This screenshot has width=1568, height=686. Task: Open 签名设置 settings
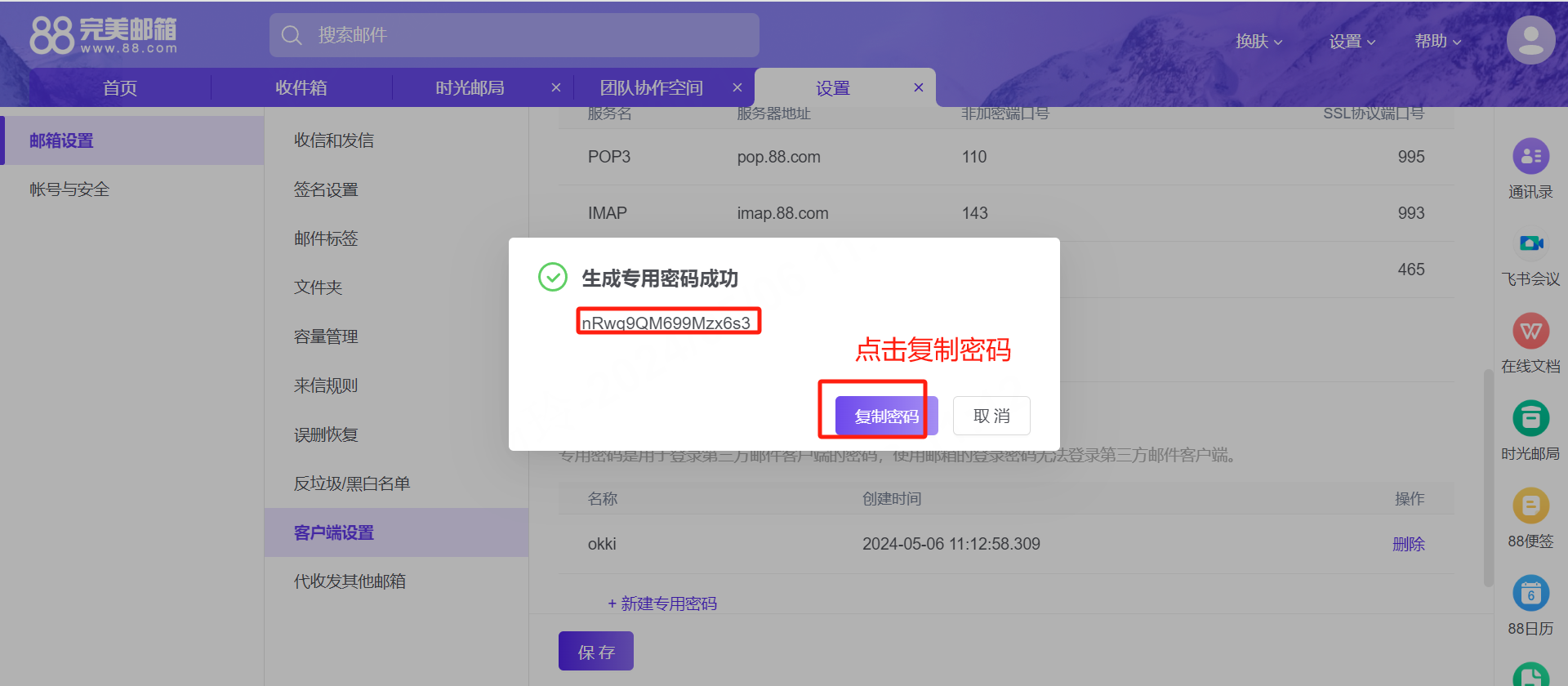click(x=396, y=189)
